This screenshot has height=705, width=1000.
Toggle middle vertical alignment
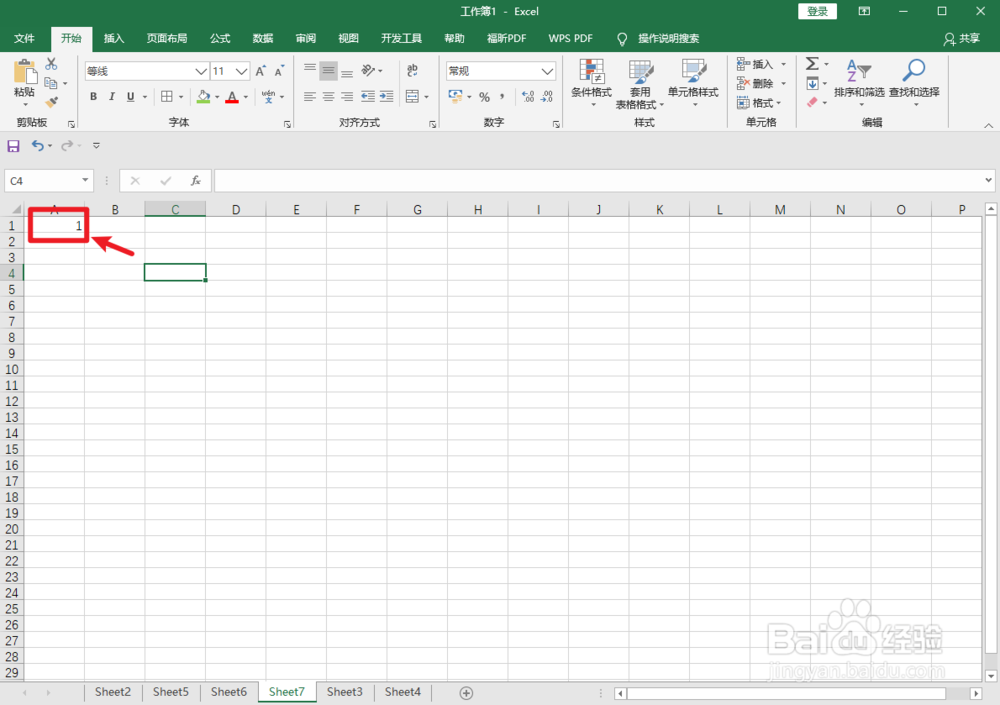[328, 70]
